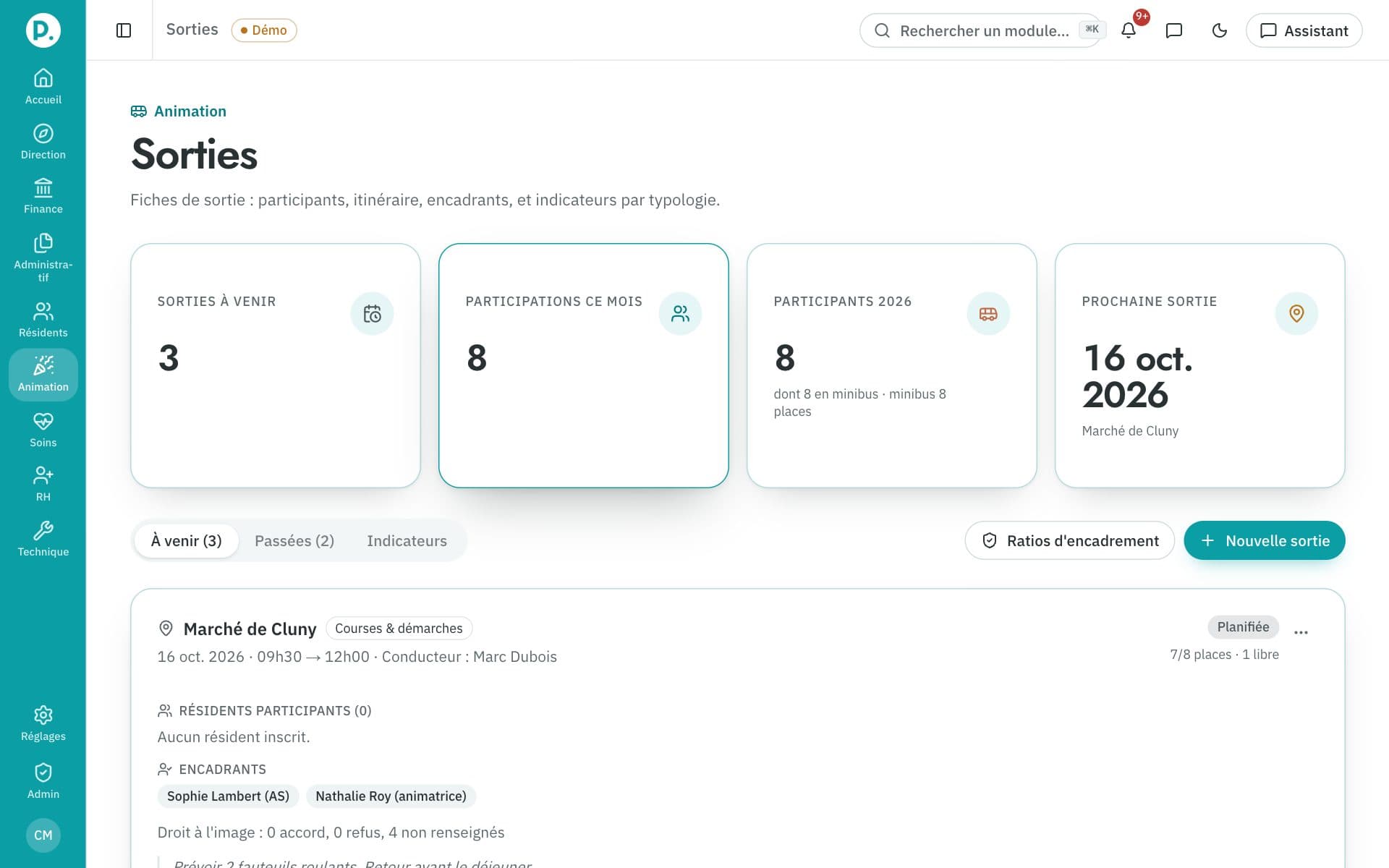
Task: Open the notifications bell
Action: click(1129, 30)
